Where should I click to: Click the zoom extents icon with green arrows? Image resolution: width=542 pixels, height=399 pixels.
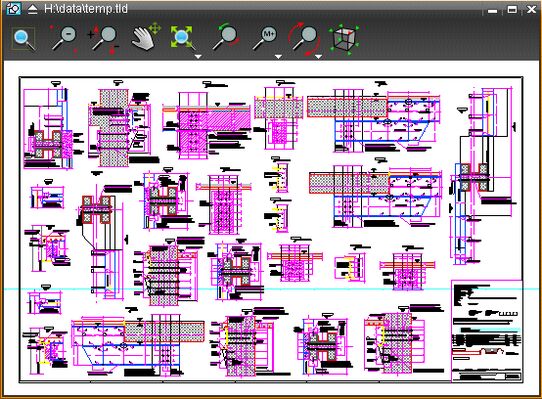182,37
